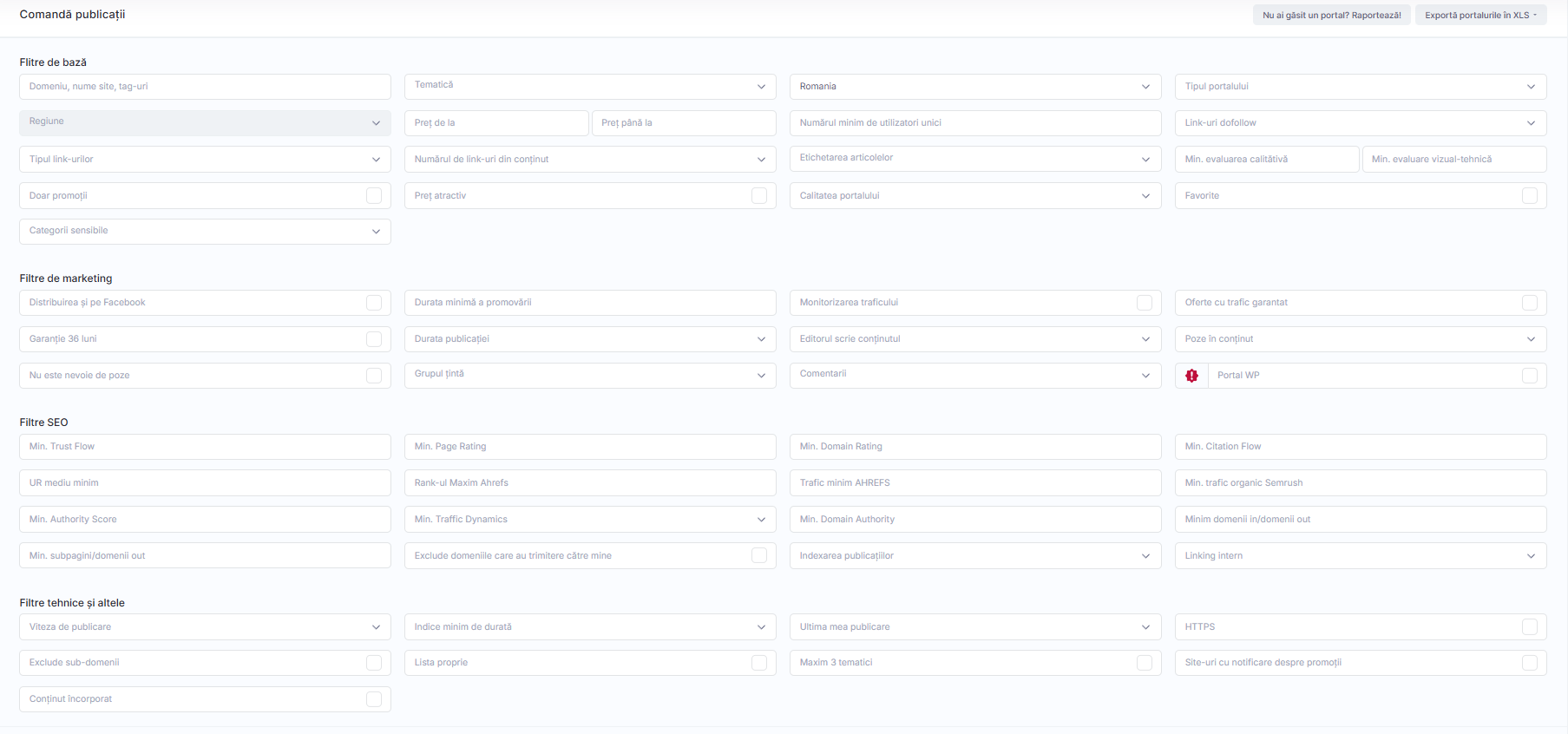Focus the Min. Authority Score input

(205, 520)
